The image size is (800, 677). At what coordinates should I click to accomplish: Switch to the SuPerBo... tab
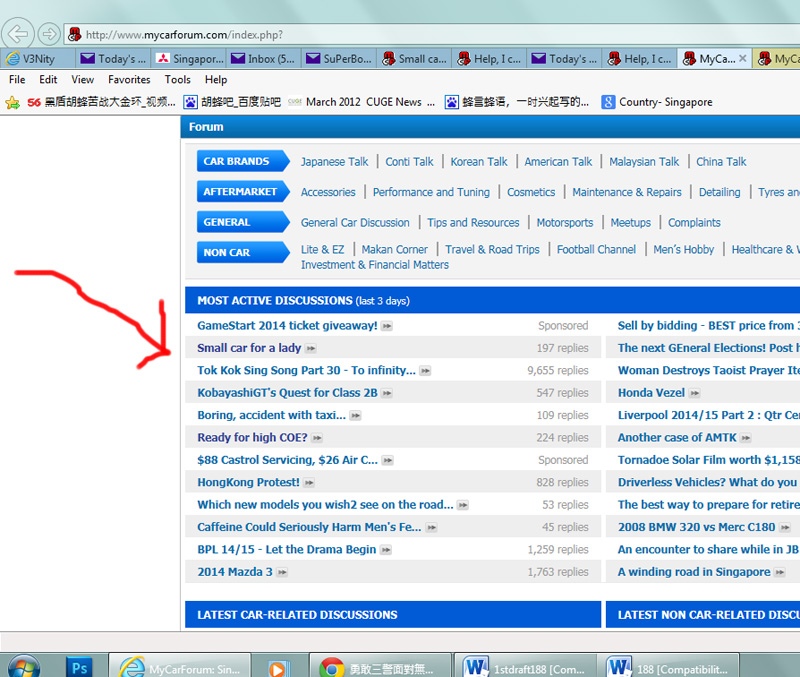click(339, 59)
